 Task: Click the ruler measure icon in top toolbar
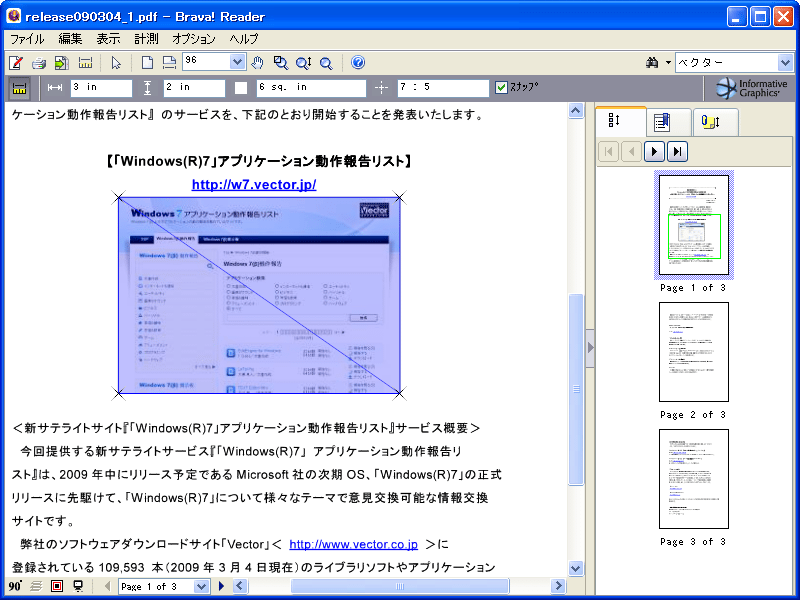85,63
